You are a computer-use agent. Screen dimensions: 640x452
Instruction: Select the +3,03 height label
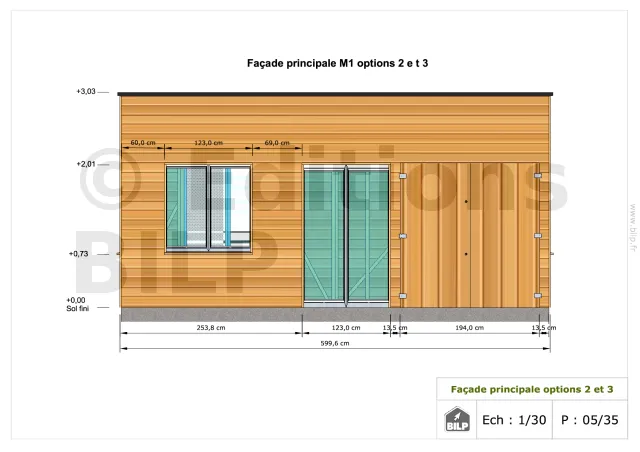click(85, 92)
